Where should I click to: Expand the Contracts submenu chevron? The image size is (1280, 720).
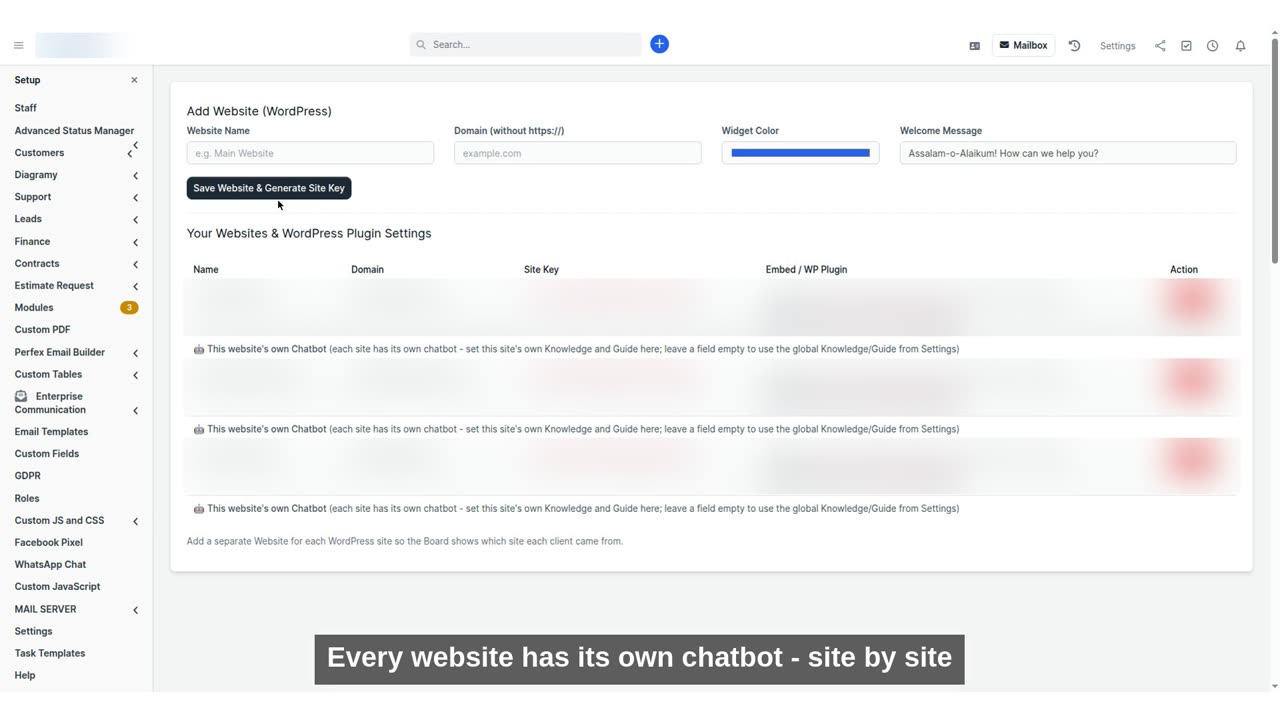(135, 265)
